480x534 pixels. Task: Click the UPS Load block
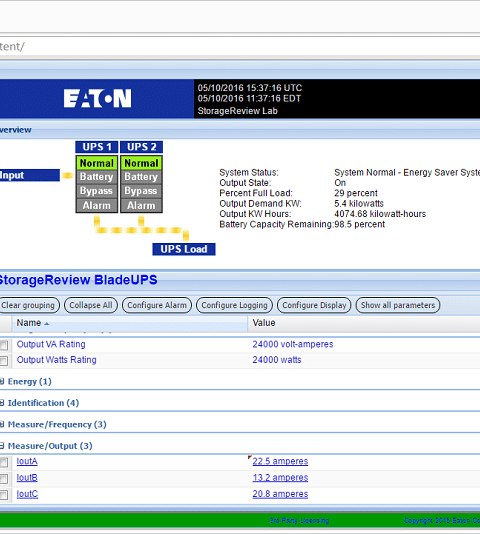(184, 249)
